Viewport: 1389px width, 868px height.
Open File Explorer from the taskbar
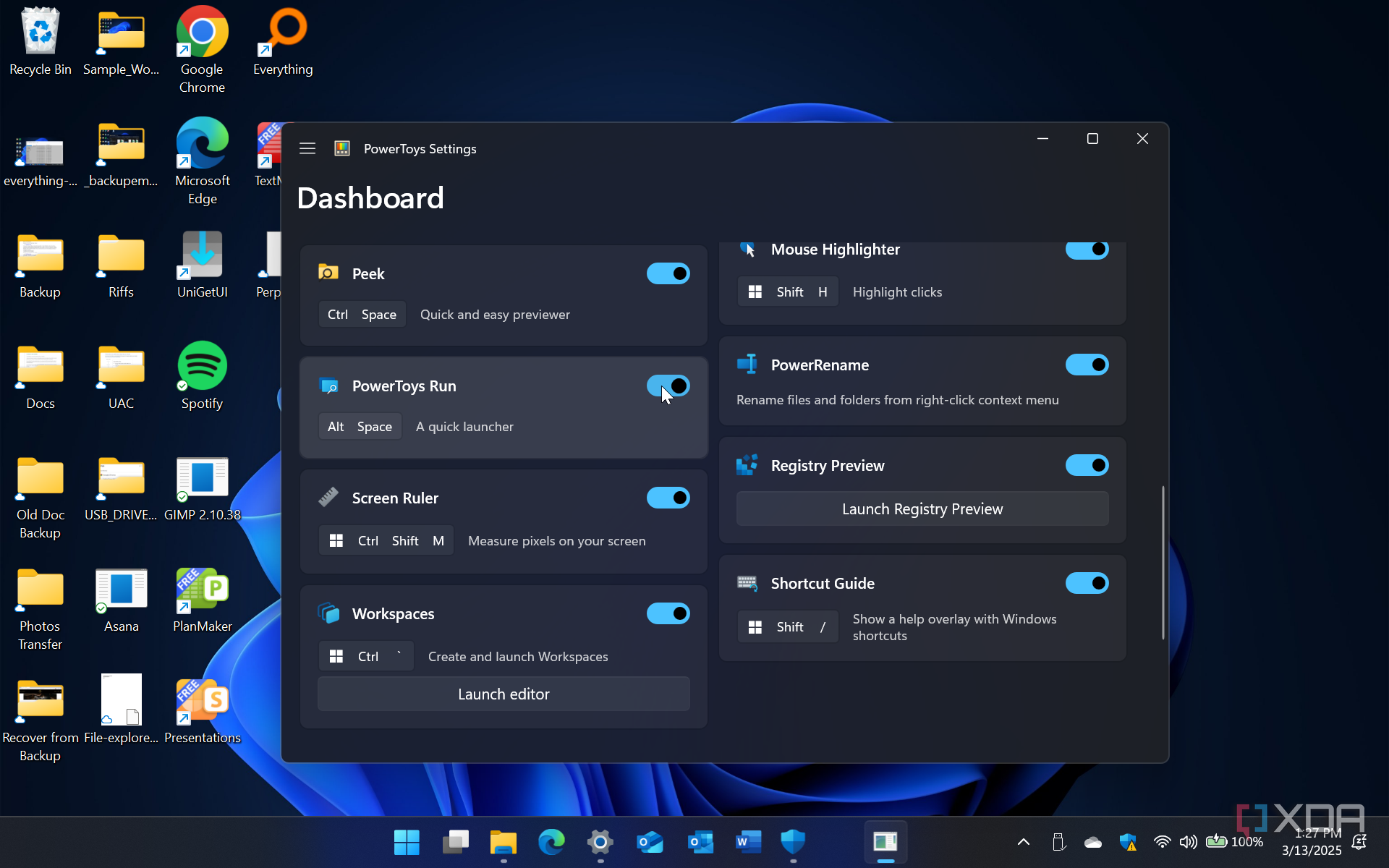[x=504, y=842]
